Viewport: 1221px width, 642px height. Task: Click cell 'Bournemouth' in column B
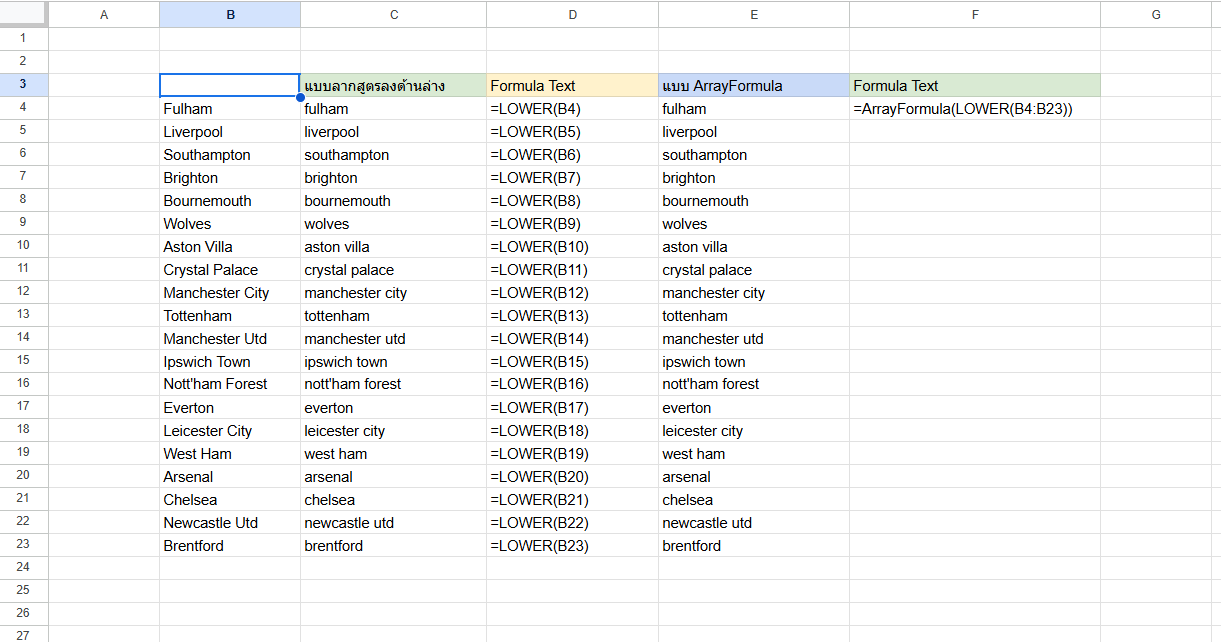[x=230, y=200]
